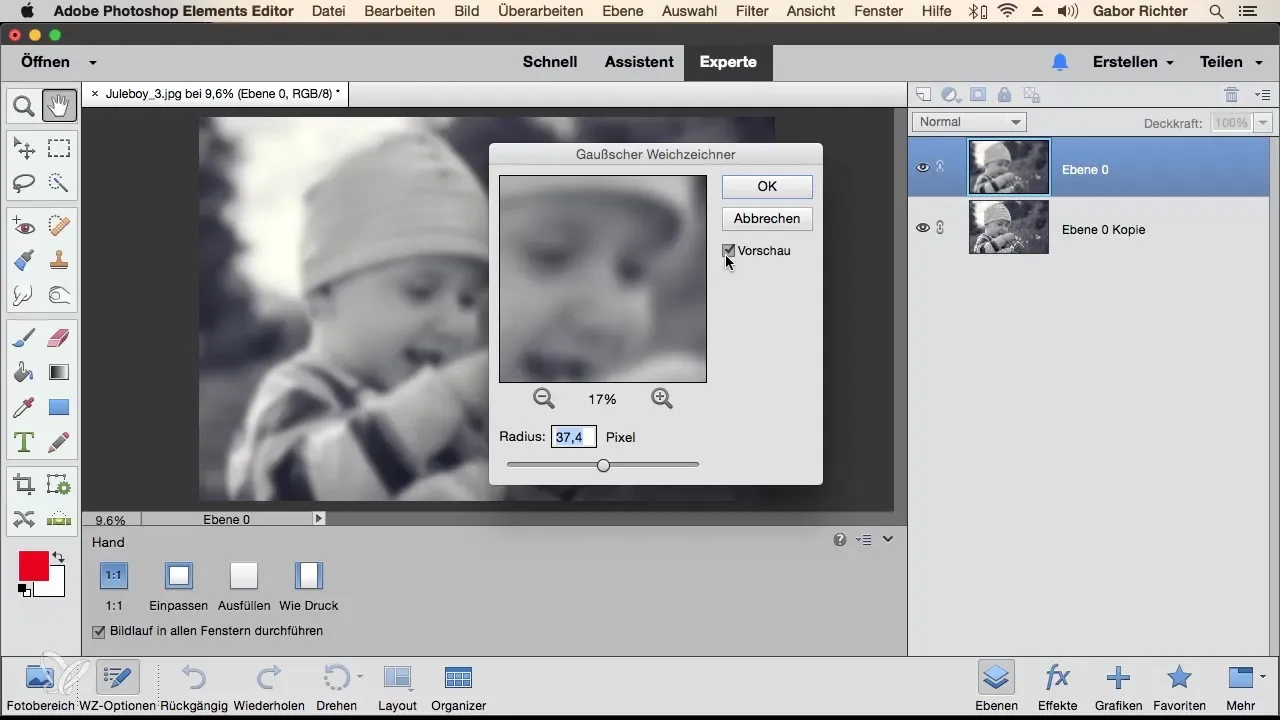This screenshot has height=720, width=1280.
Task: Swap foreground and background colors
Action: click(57, 557)
